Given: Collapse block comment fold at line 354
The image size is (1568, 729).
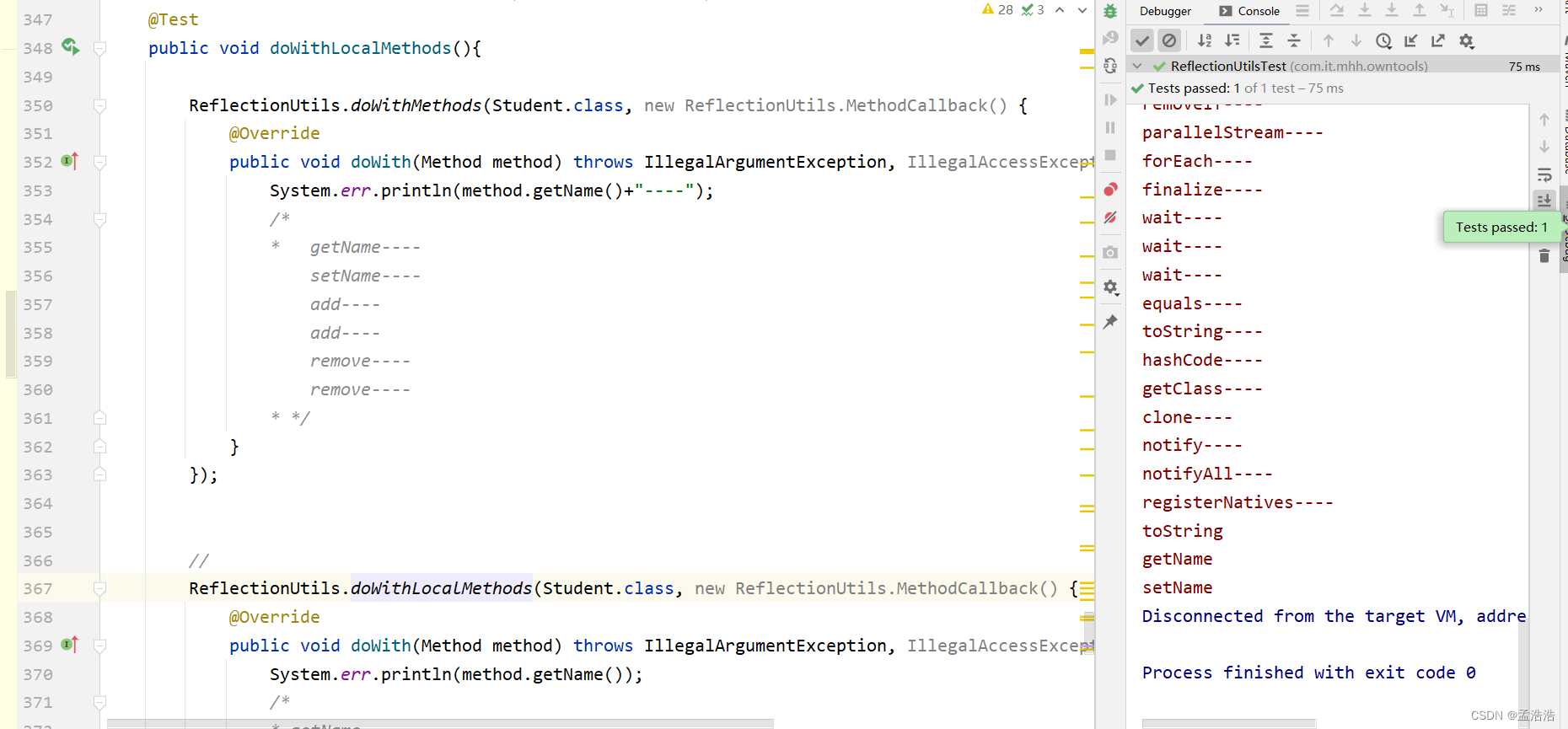Looking at the screenshot, I should click(99, 220).
